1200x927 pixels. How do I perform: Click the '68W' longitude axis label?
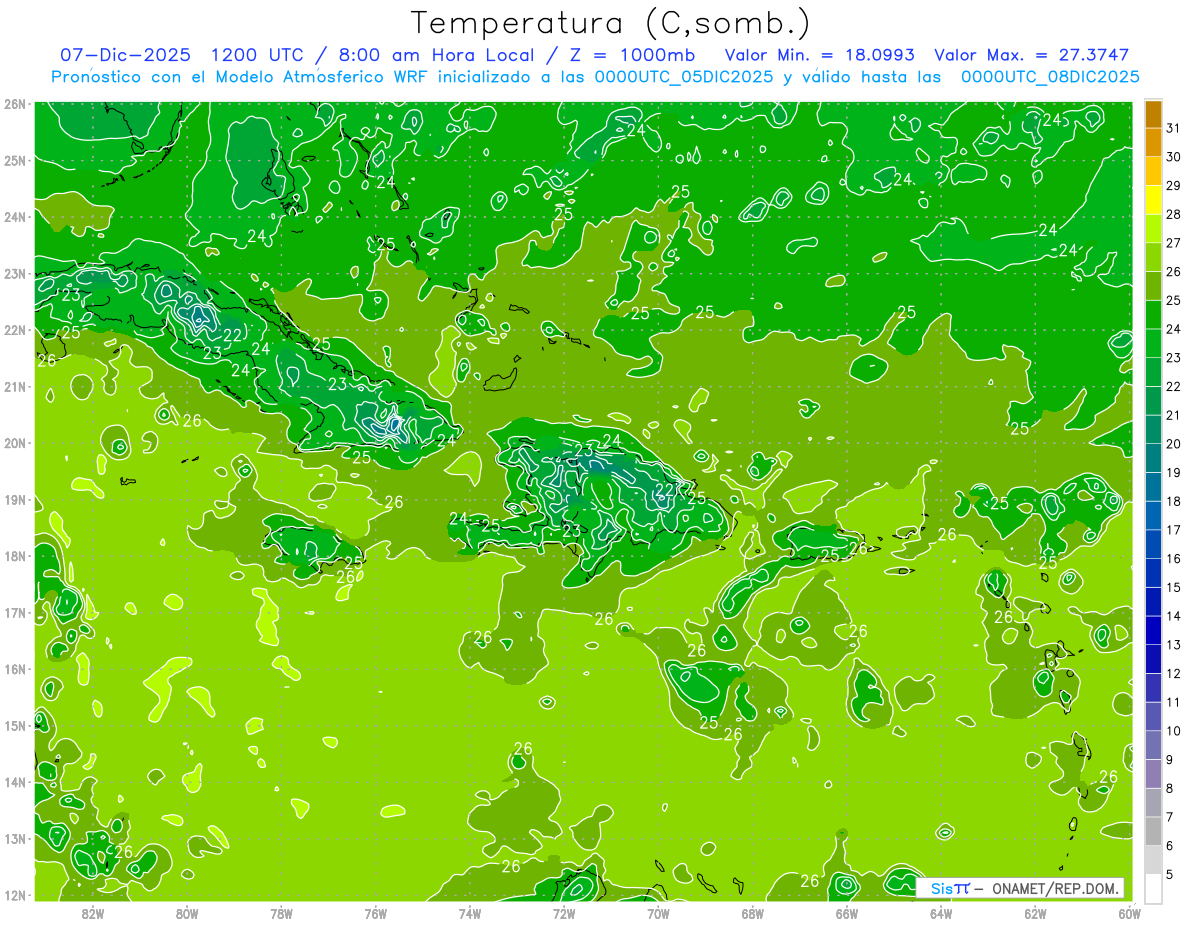752,913
